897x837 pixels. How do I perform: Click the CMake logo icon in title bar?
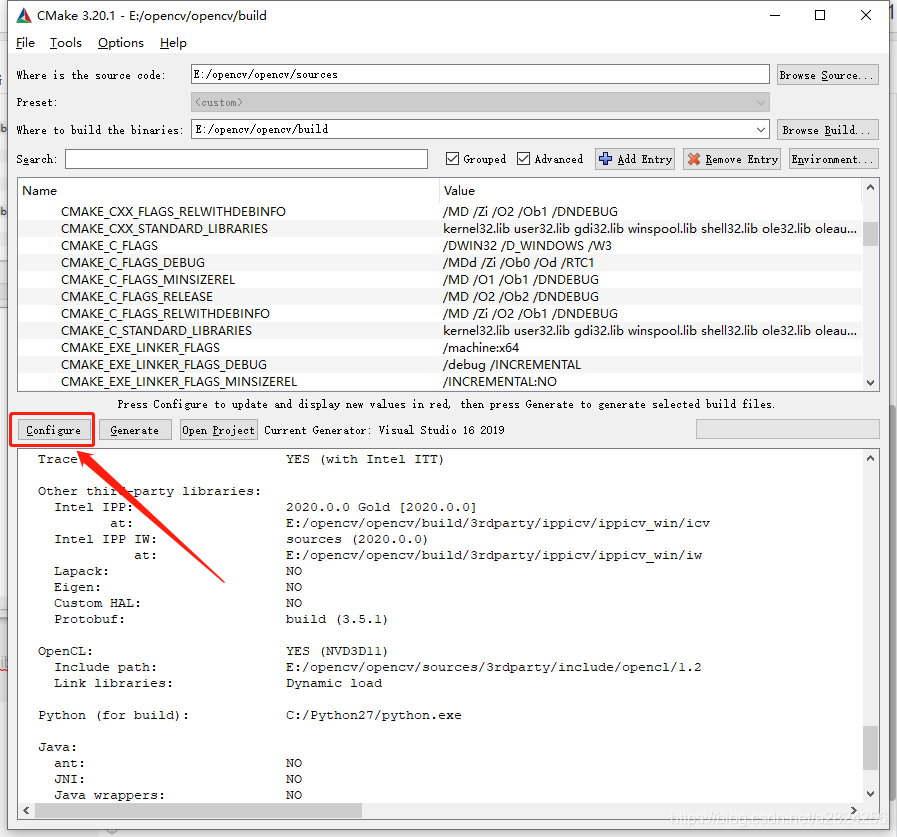coord(24,15)
